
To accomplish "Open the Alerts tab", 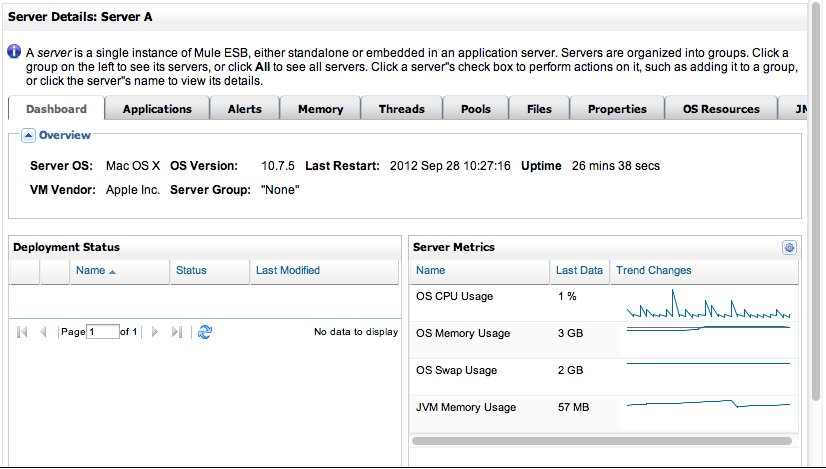I will pos(244,109).
